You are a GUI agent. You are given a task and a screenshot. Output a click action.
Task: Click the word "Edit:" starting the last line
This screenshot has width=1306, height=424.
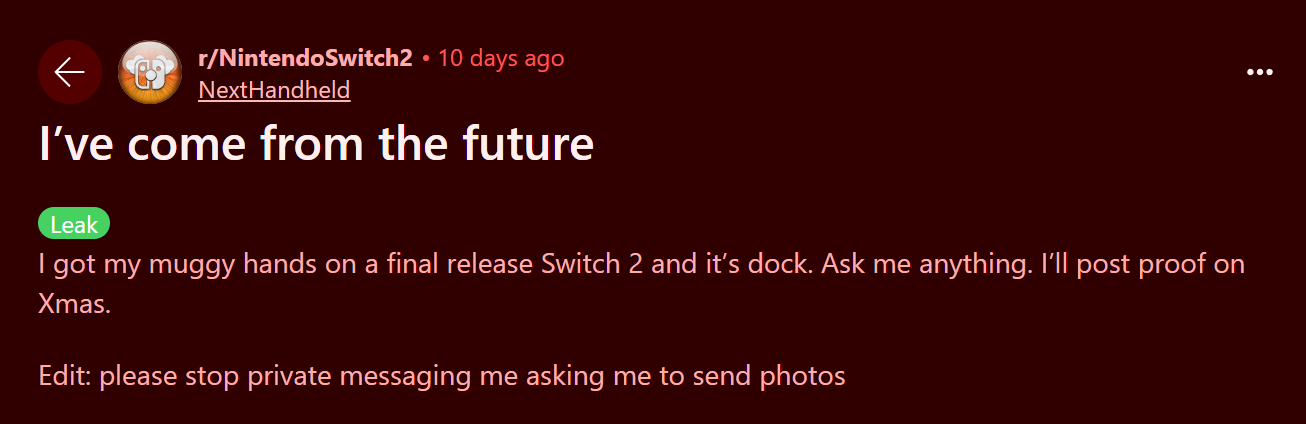tap(66, 377)
